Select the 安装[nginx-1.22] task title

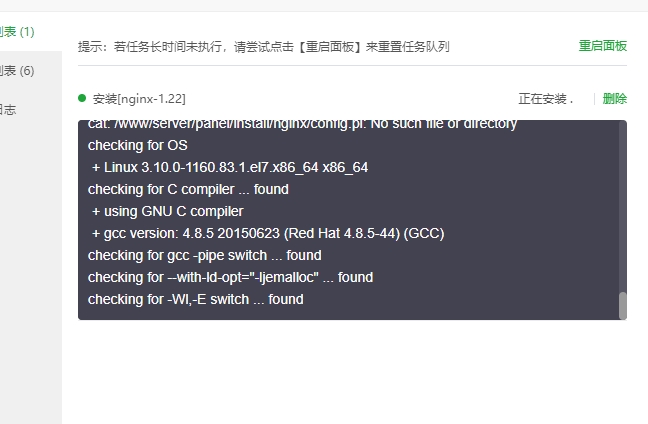(139, 99)
